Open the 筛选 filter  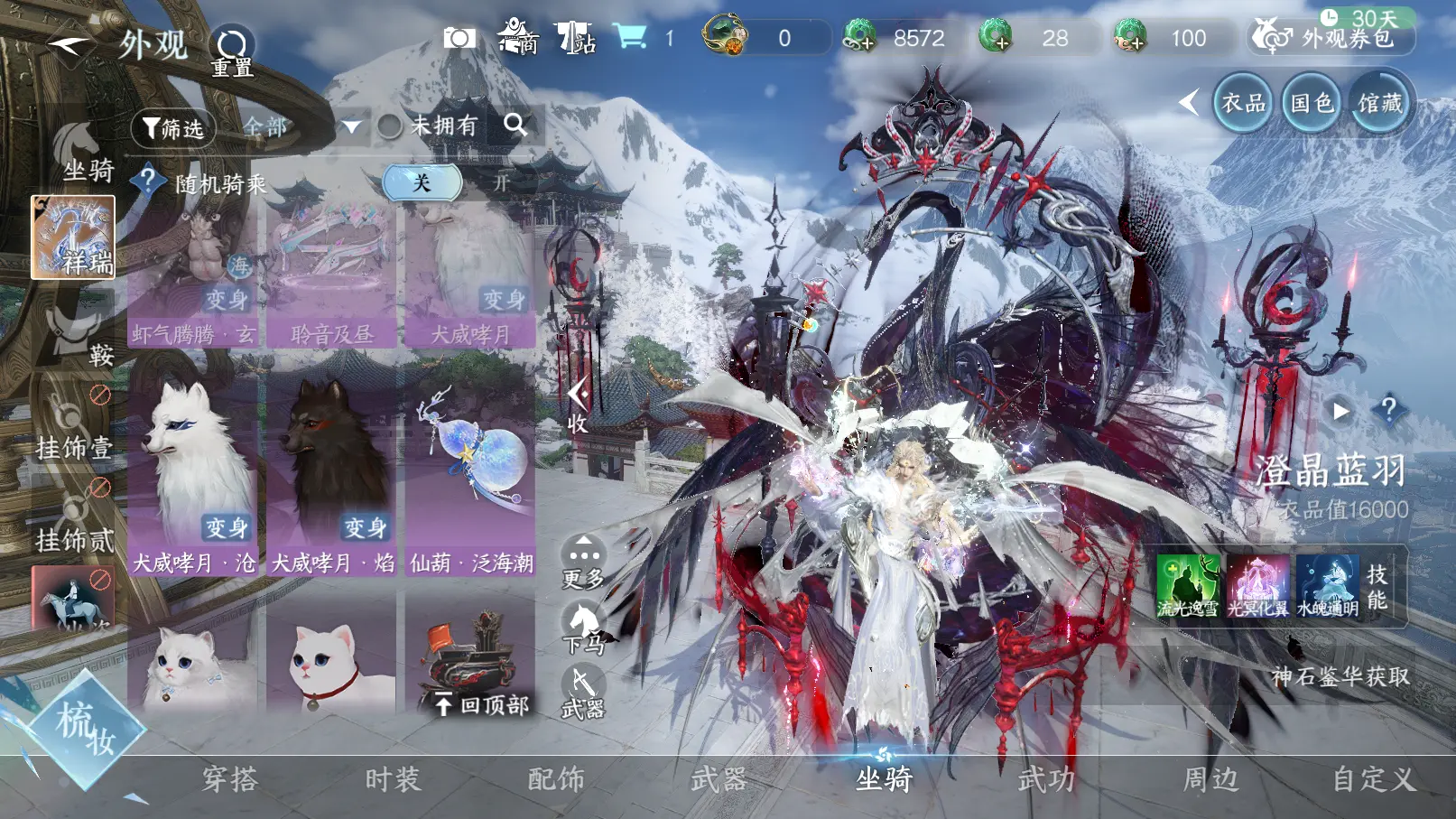[174, 129]
